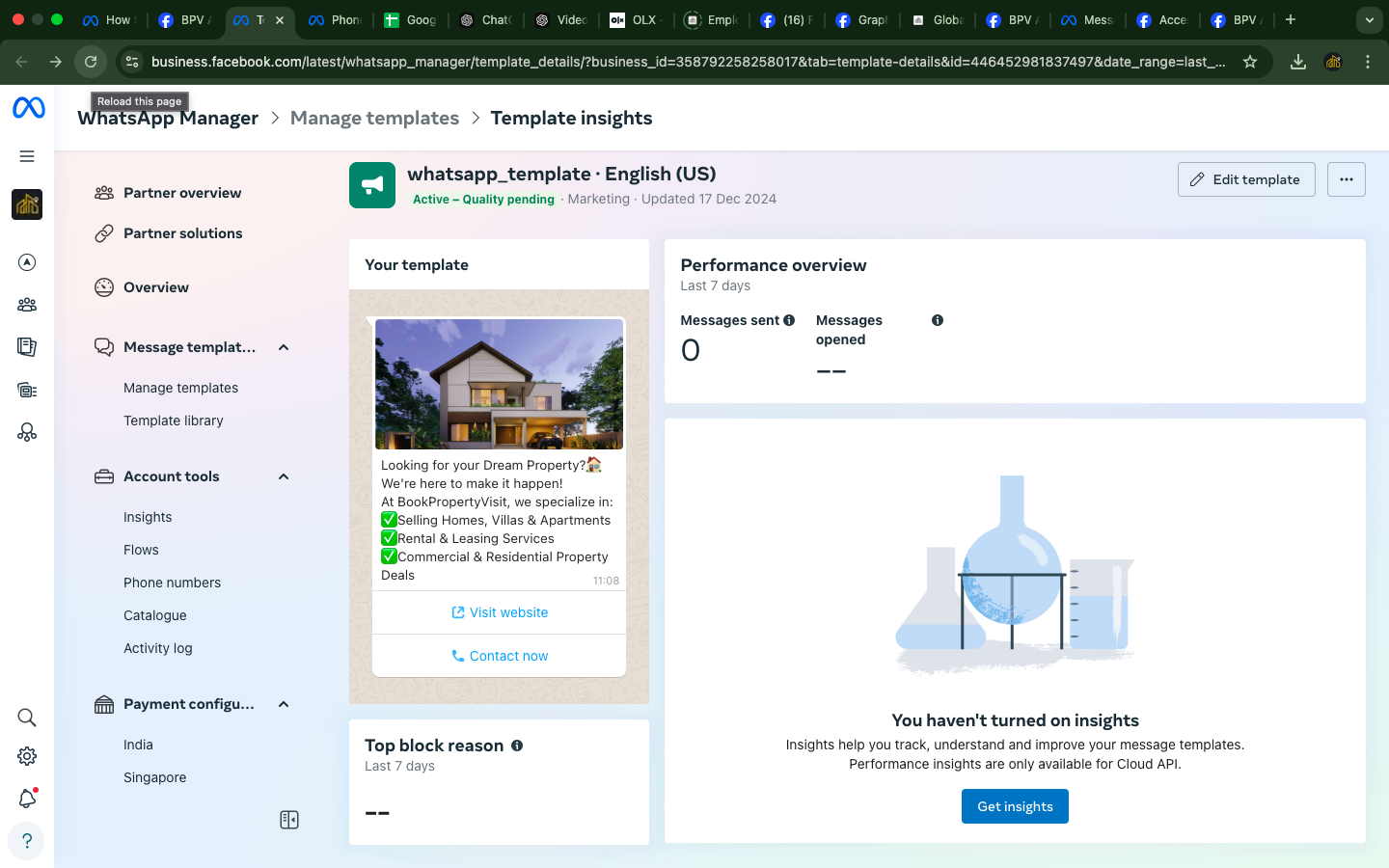Click WhatsApp Manager breadcrumb

[x=168, y=118]
